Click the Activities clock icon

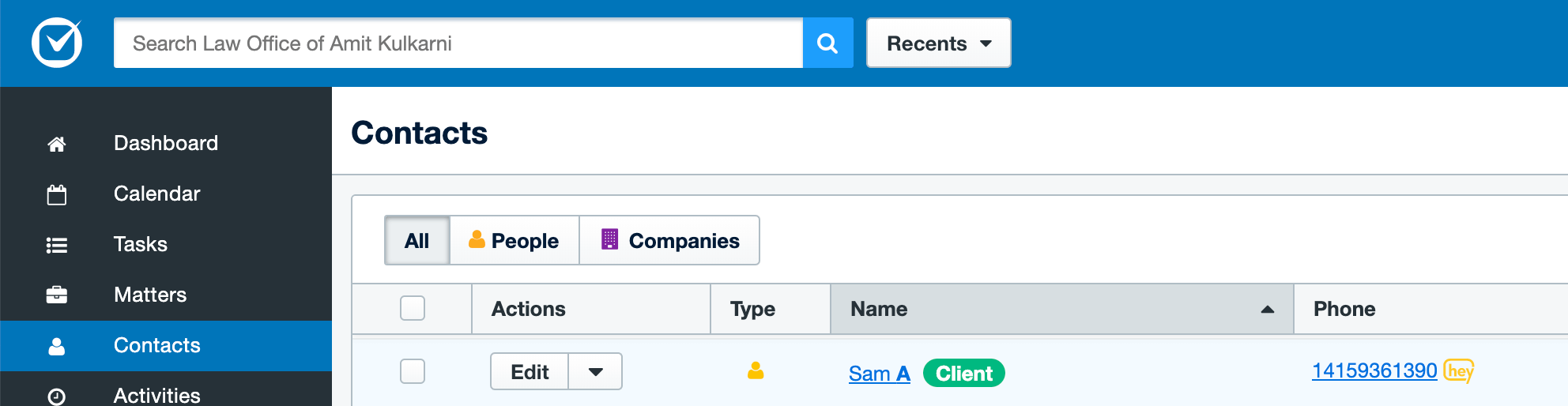click(x=57, y=396)
